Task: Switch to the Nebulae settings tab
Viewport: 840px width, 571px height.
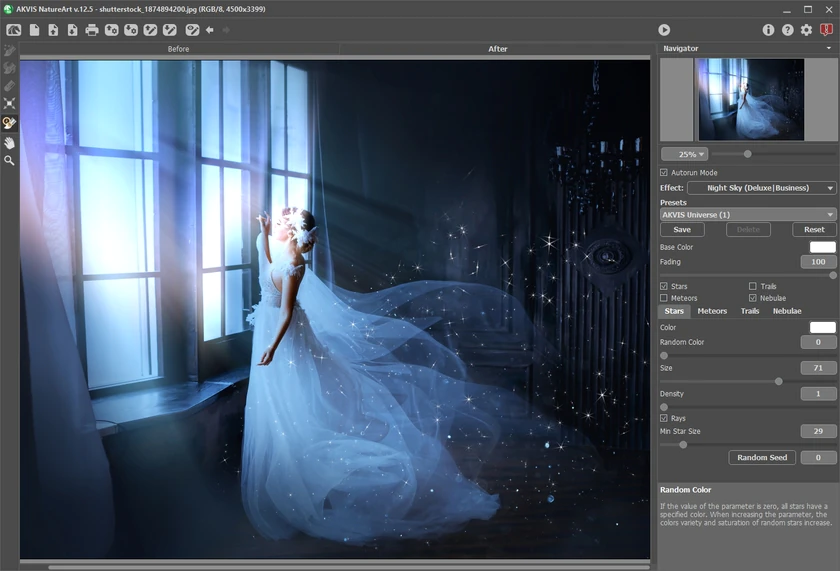Action: coord(787,311)
